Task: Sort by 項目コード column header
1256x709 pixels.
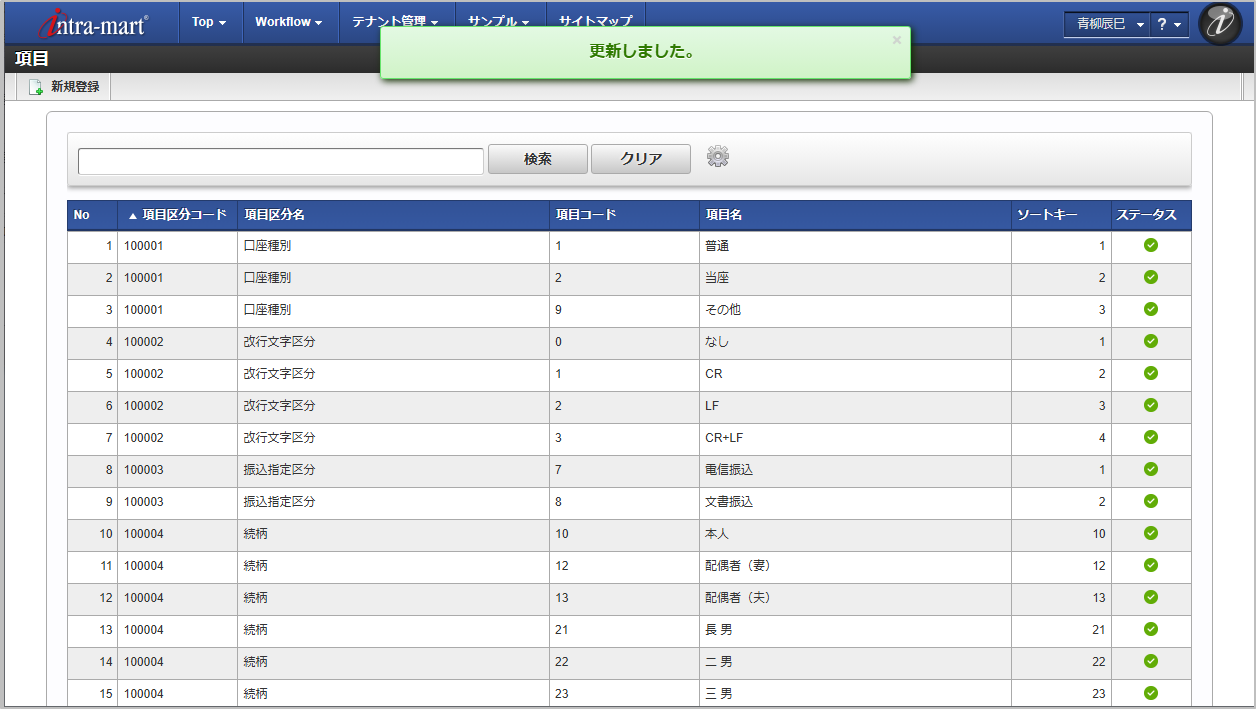Action: [624, 215]
